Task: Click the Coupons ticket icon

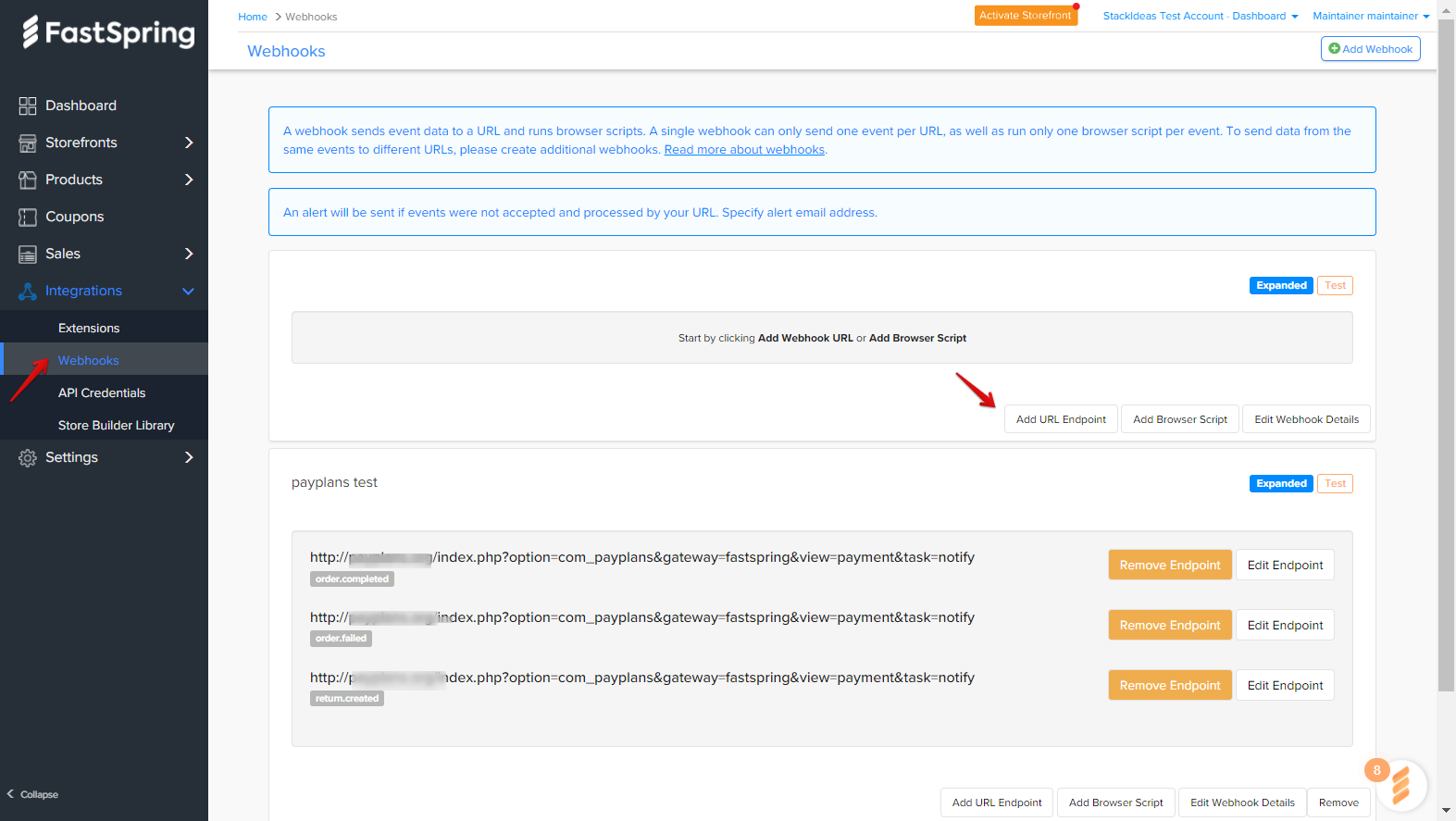Action: [x=28, y=217]
